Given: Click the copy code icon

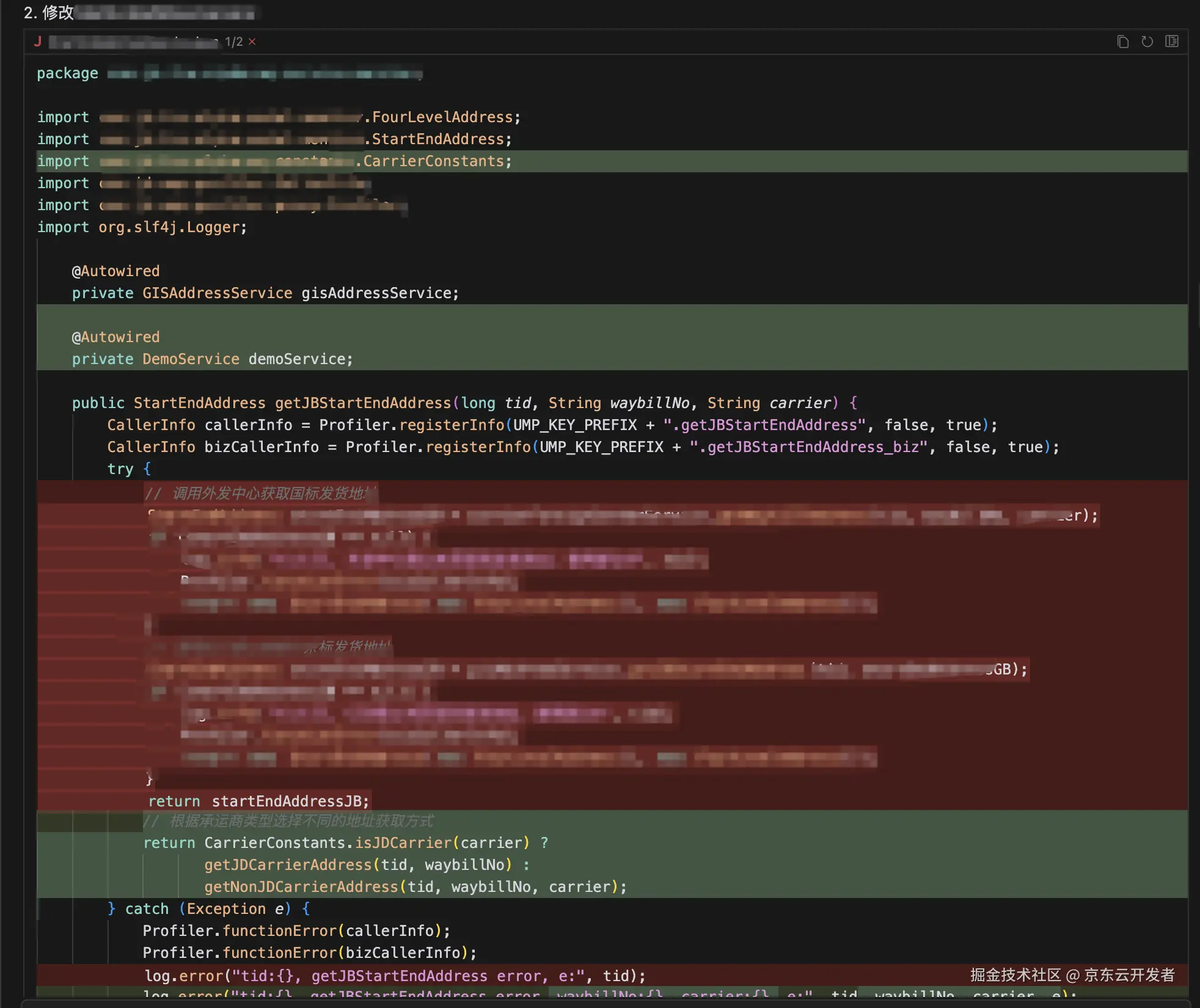Looking at the screenshot, I should pos(1122,42).
